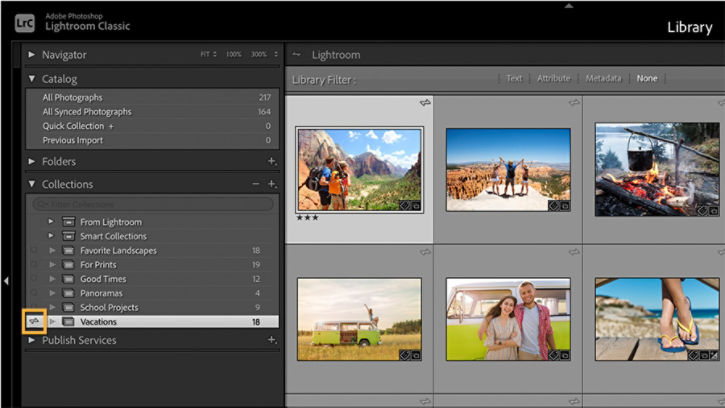Select the Metadata library filter
This screenshot has width=725, height=408.
pyautogui.click(x=603, y=78)
